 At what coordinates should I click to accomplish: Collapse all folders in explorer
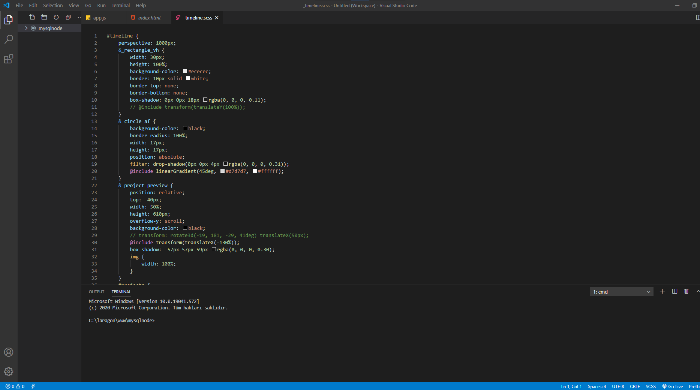pos(68,17)
